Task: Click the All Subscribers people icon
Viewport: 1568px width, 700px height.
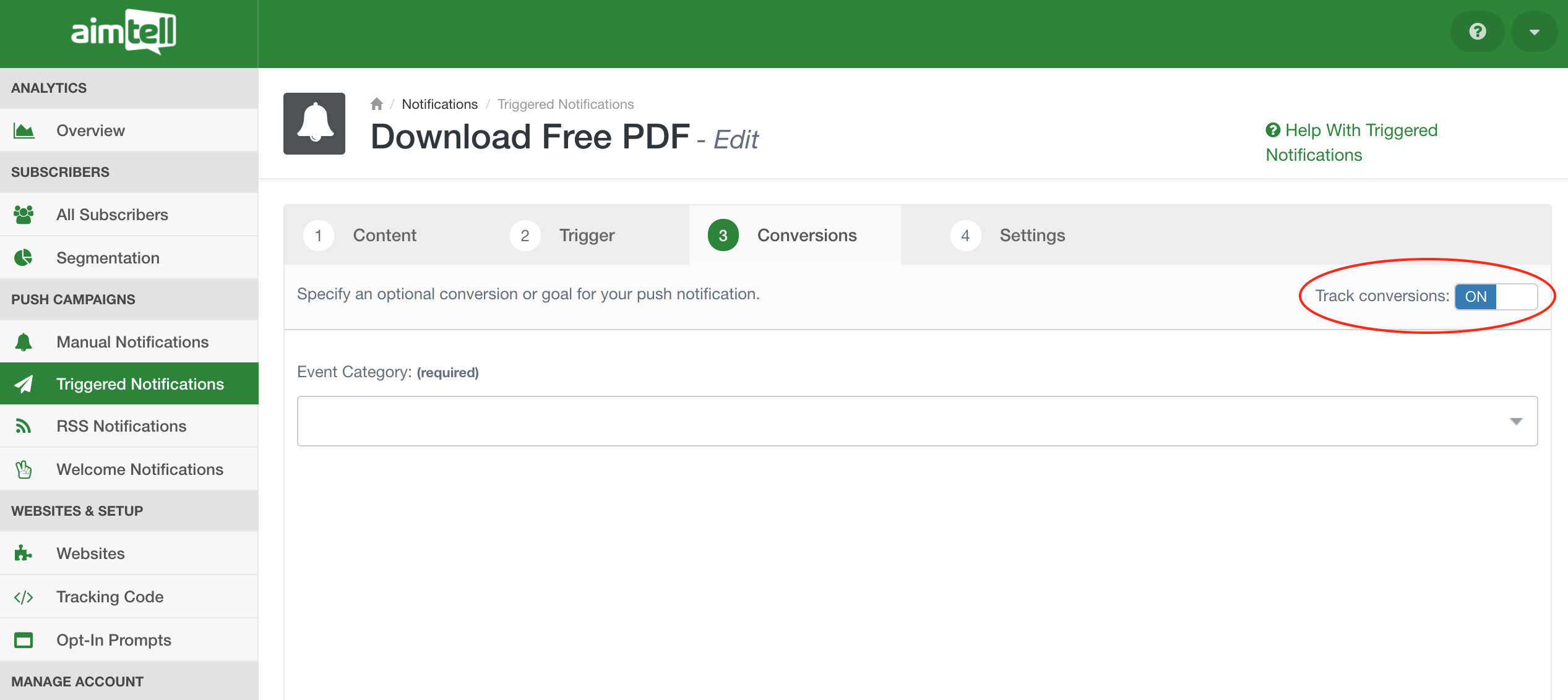Action: point(24,215)
